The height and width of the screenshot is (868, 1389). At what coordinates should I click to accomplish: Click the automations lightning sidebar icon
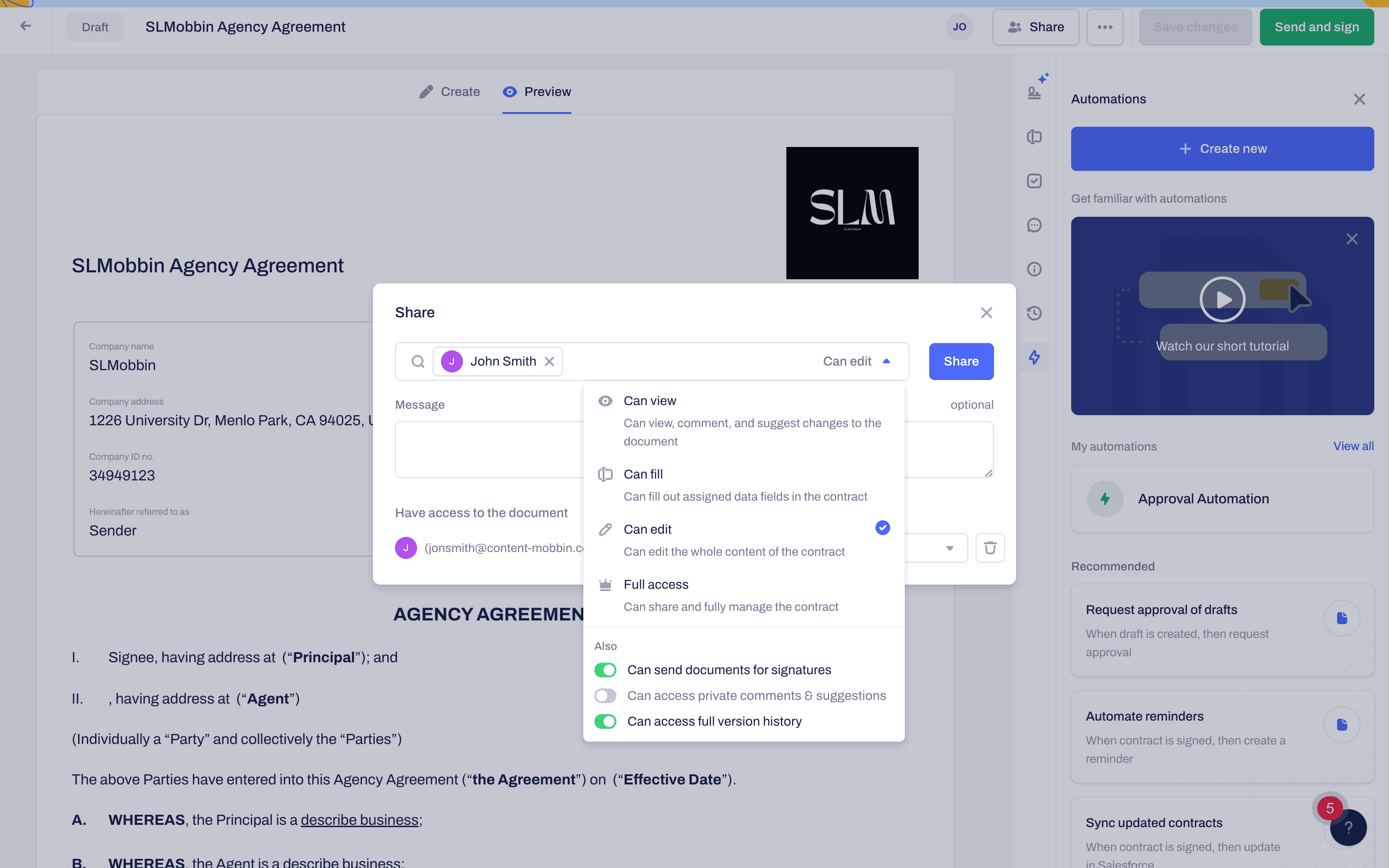[1034, 357]
